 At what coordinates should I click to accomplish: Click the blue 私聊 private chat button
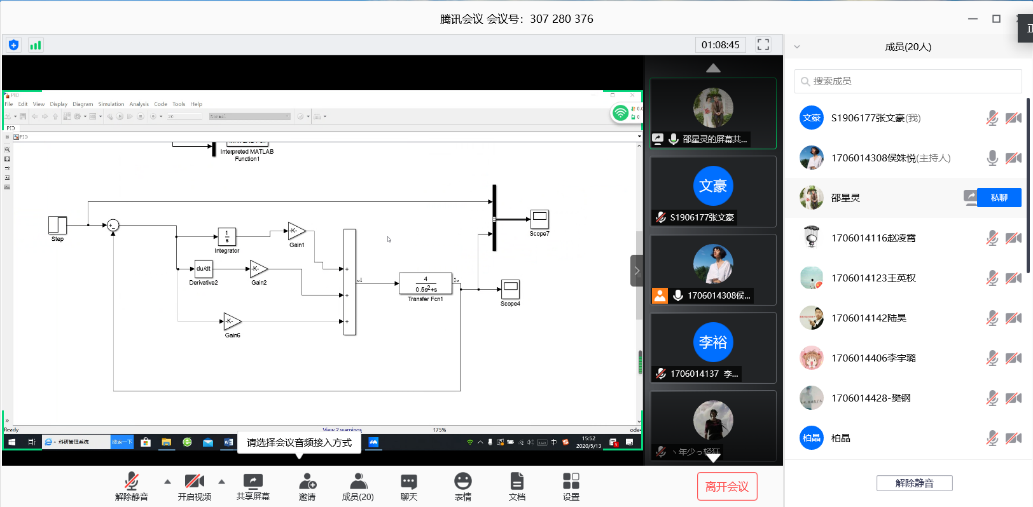click(1000, 198)
